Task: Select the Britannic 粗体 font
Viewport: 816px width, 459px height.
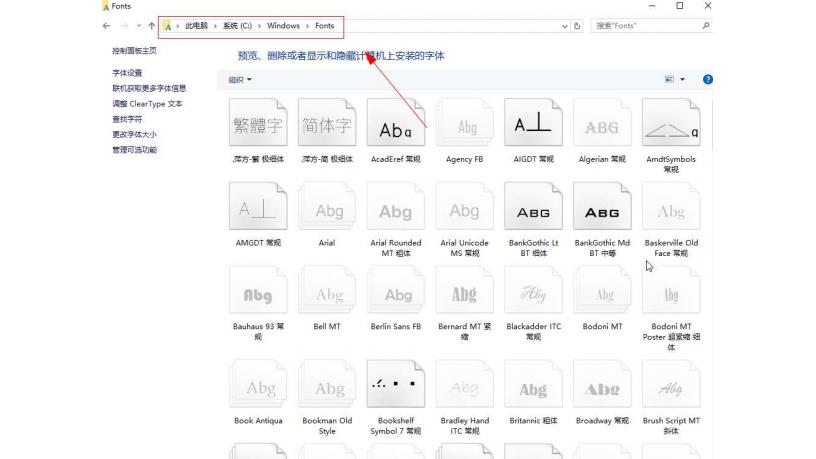Action: pyautogui.click(x=533, y=384)
